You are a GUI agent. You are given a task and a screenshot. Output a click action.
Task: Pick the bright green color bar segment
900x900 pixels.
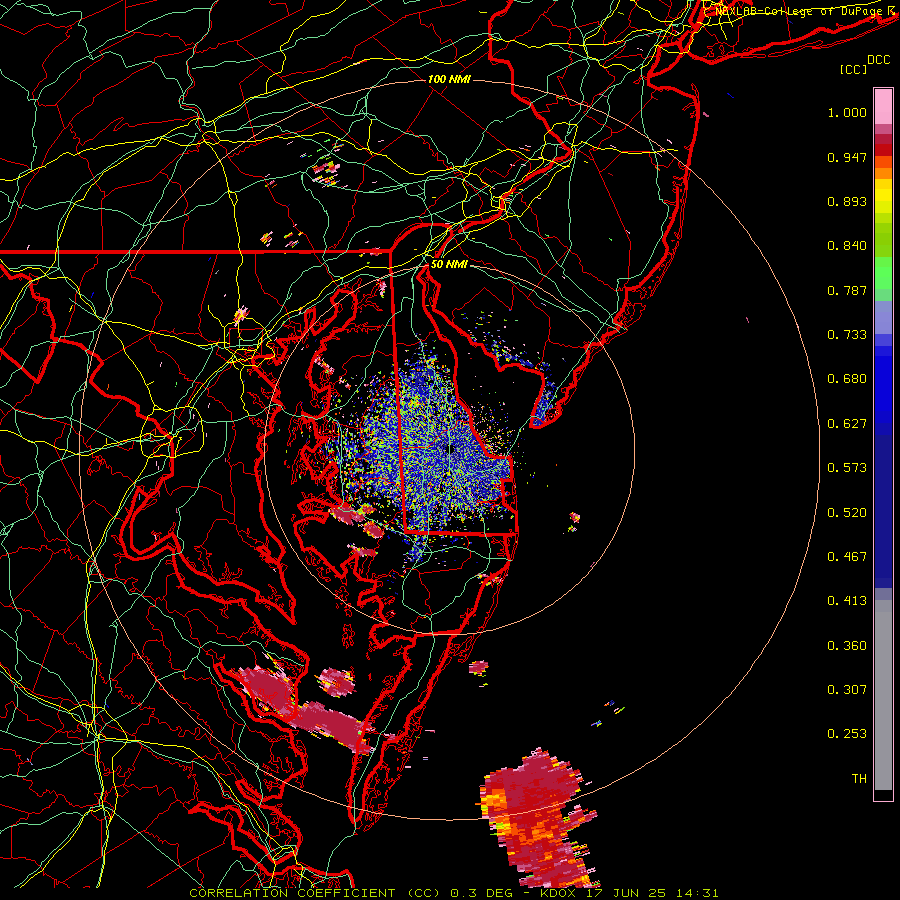(x=883, y=273)
